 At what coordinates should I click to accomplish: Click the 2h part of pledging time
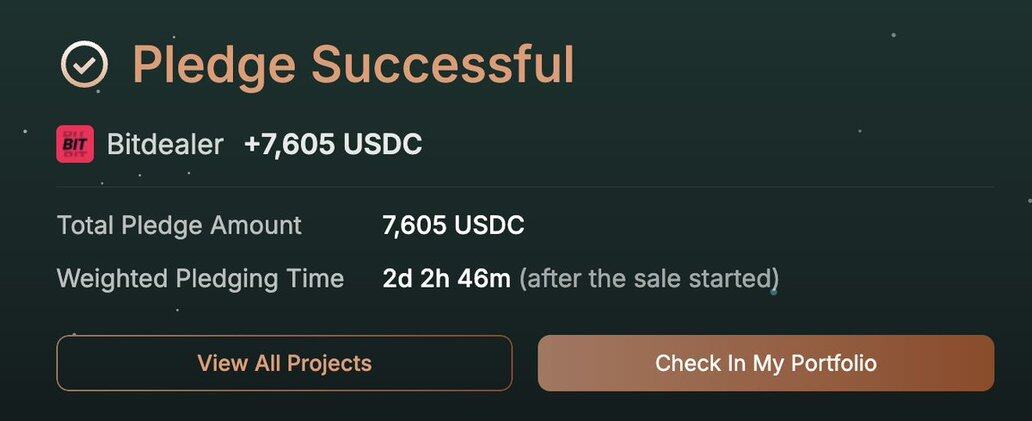tap(436, 278)
